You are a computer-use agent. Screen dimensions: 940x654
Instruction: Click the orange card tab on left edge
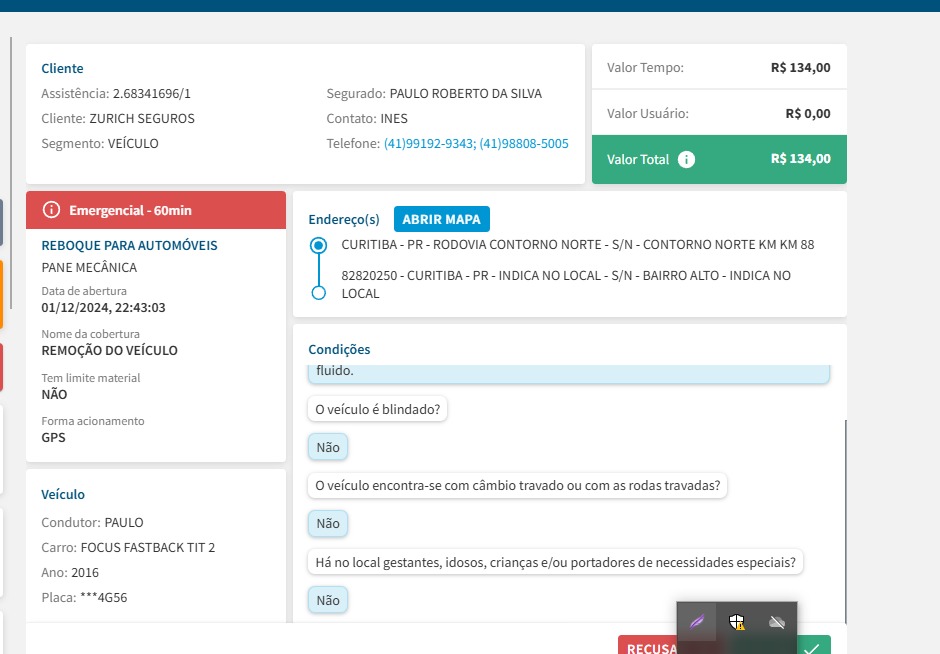1,294
